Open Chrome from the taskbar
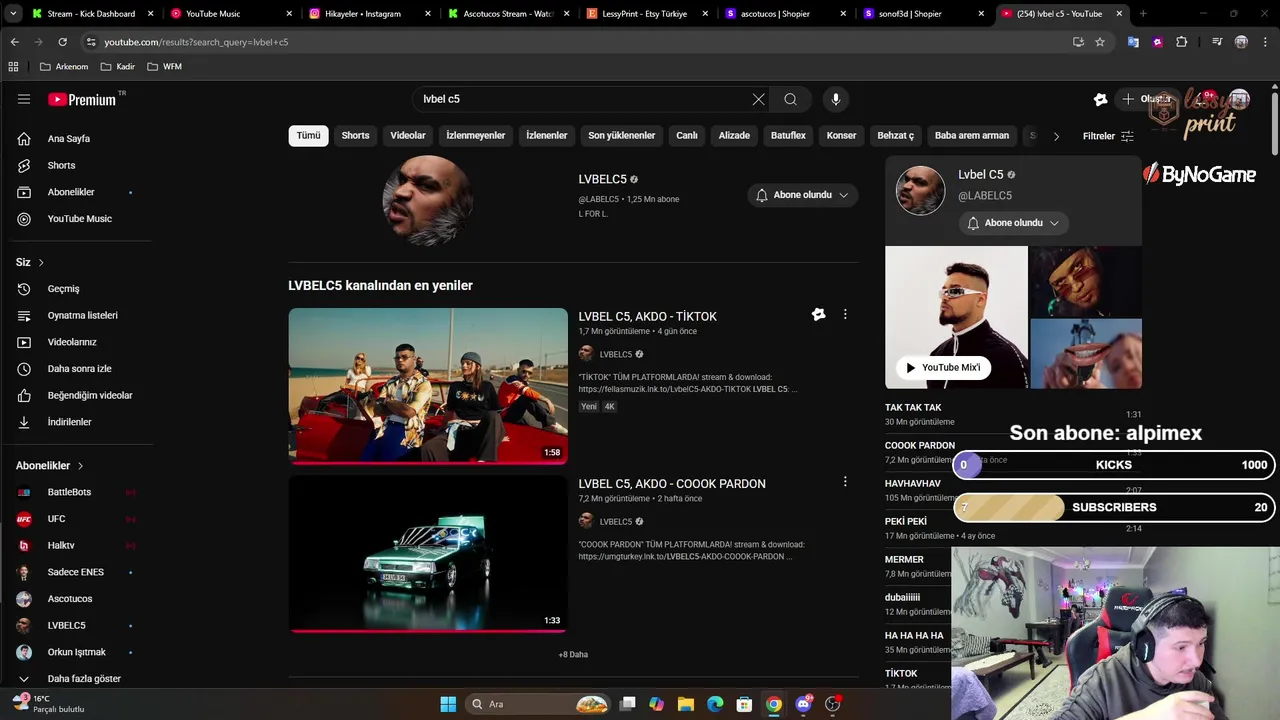This screenshot has height=720, width=1280. [x=773, y=704]
